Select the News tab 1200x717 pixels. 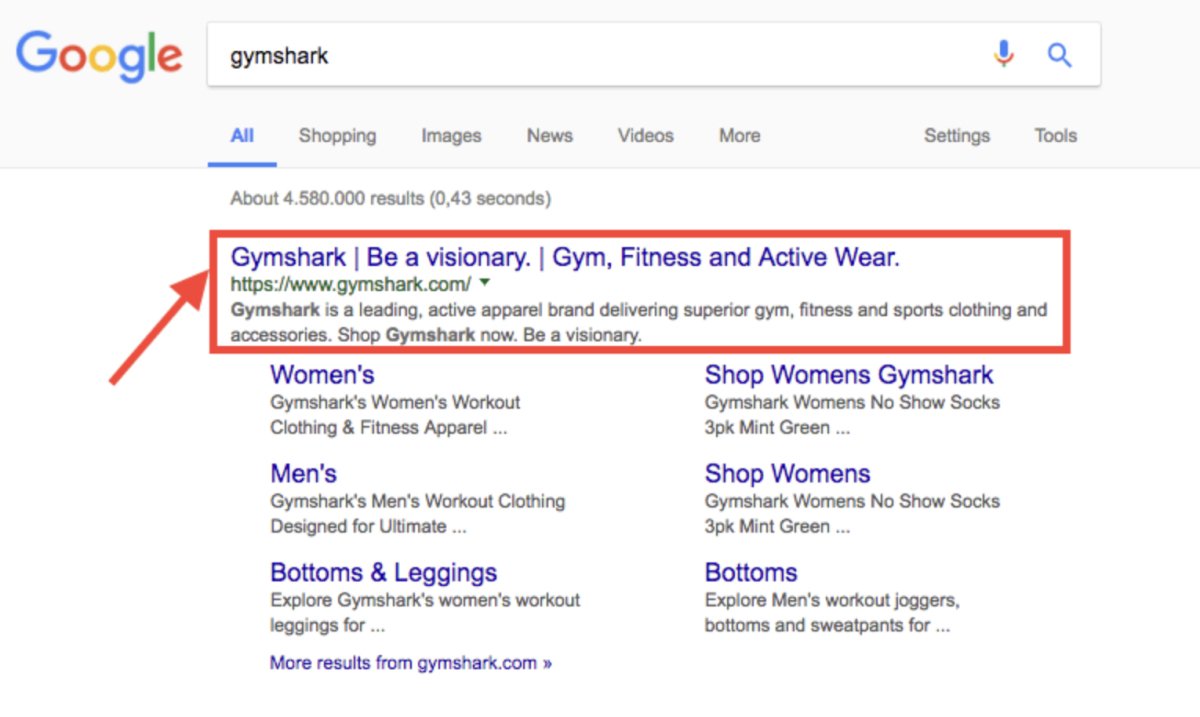coord(549,136)
